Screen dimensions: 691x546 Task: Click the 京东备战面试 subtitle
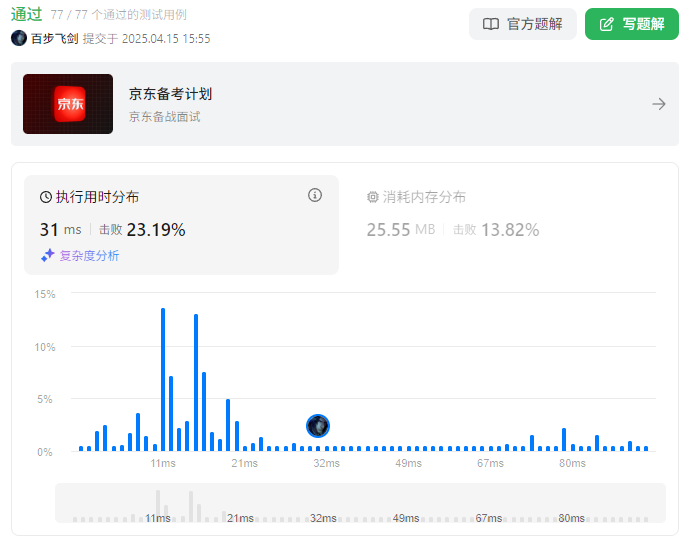(164, 117)
